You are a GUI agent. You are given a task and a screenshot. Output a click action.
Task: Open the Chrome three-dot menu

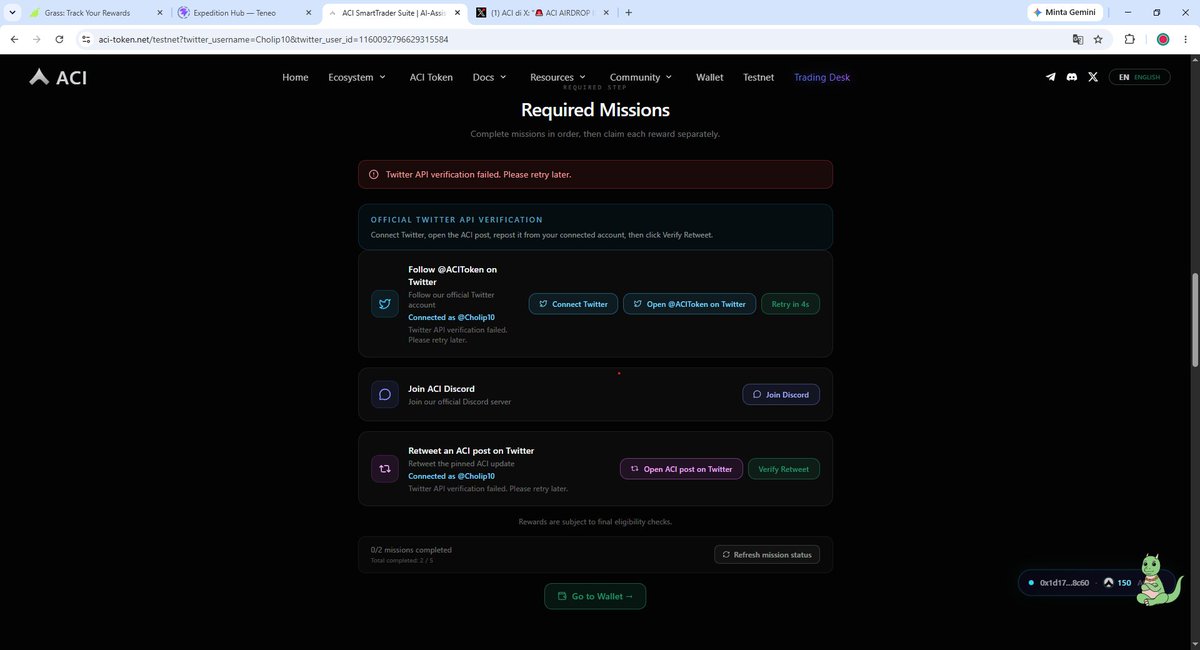(1187, 39)
